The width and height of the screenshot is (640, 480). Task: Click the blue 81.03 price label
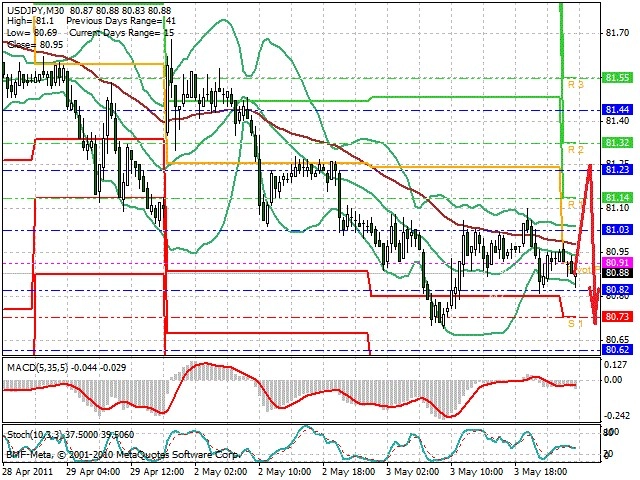pos(618,230)
